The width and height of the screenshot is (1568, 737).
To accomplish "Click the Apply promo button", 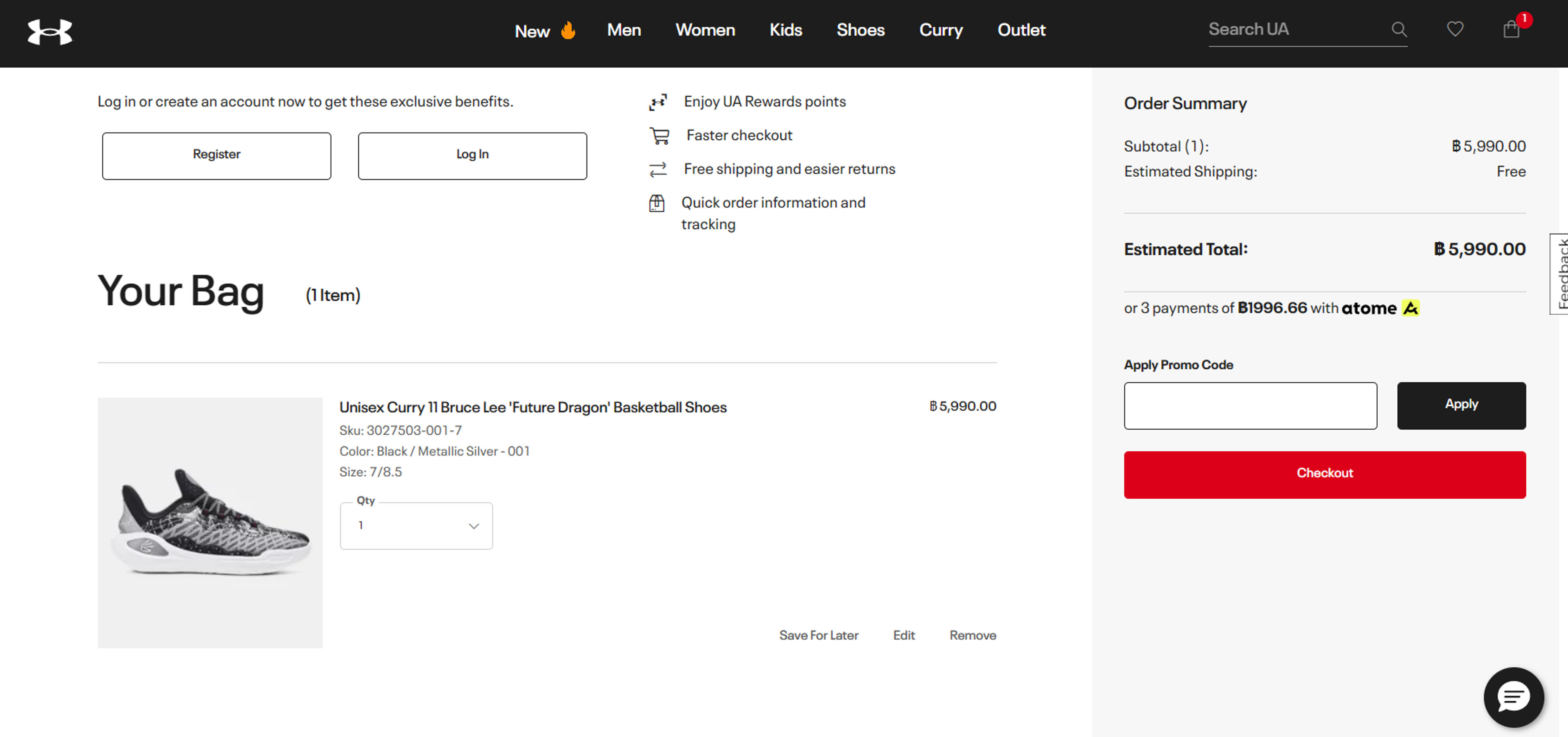I will tap(1461, 406).
